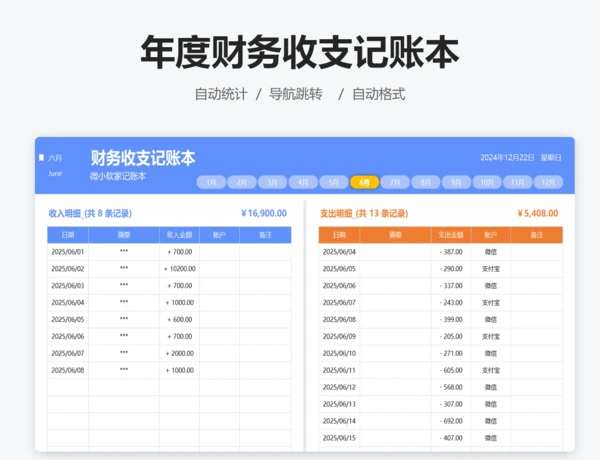Viewport: 600px width, 460px height.
Task: Click the white square icon beside 六月
Action: 41,157
